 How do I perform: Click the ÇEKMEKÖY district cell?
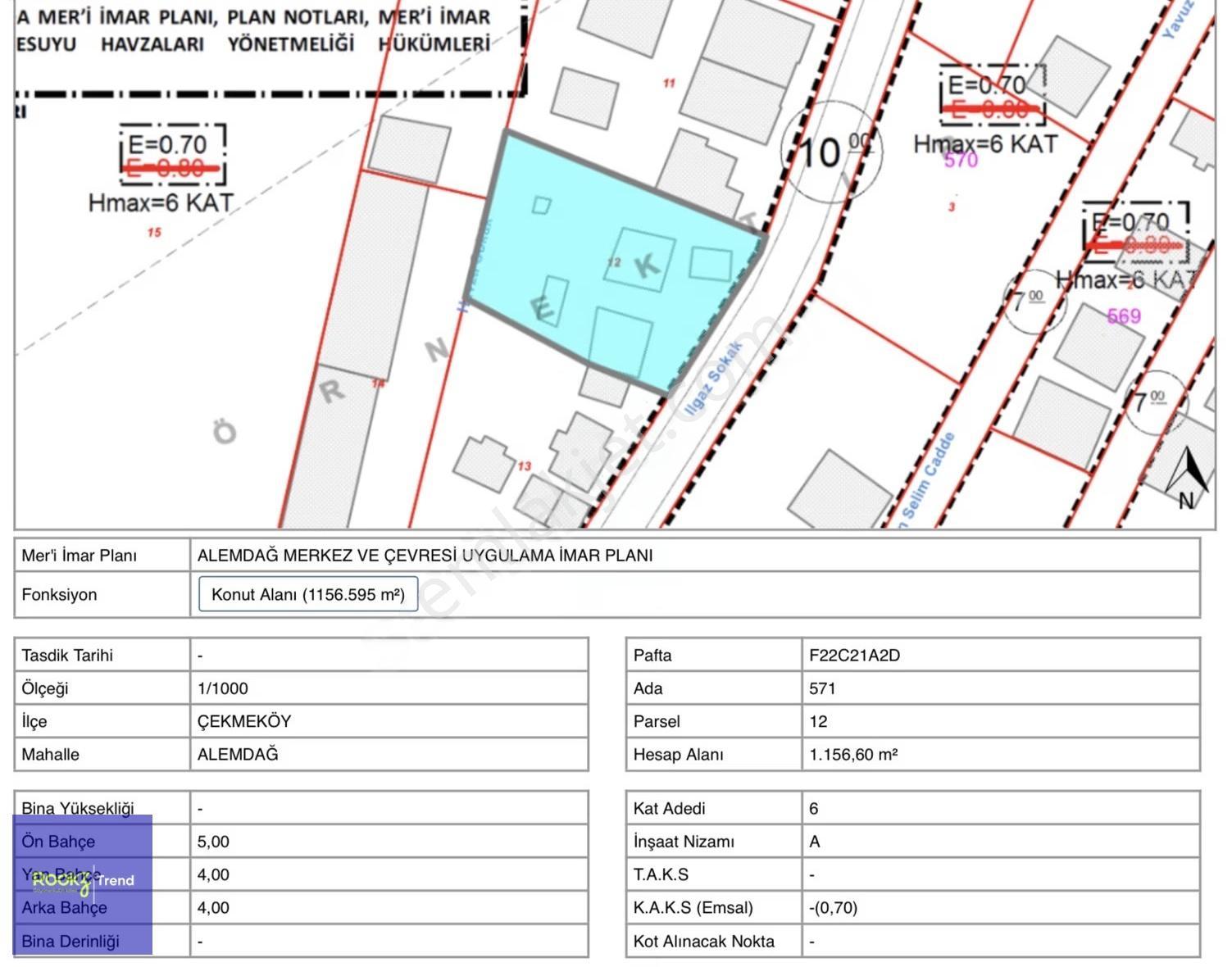click(244, 721)
